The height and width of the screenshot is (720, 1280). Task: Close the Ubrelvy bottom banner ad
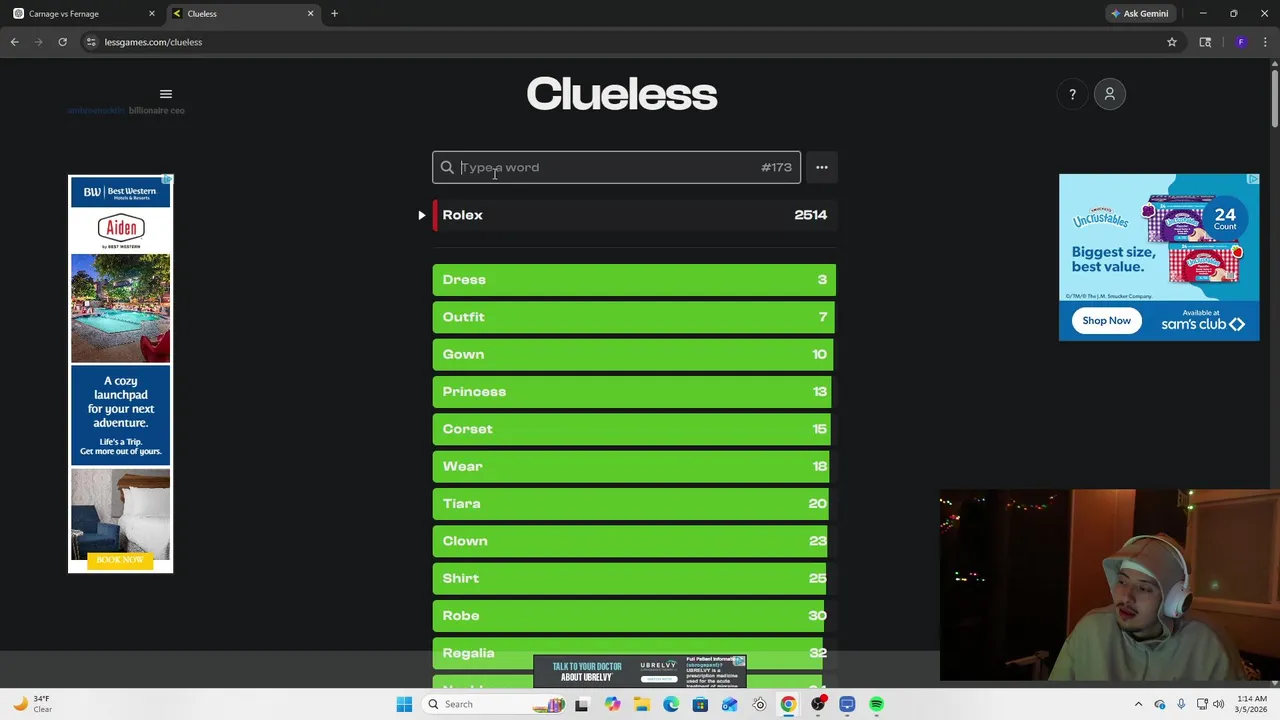pyautogui.click(x=739, y=661)
